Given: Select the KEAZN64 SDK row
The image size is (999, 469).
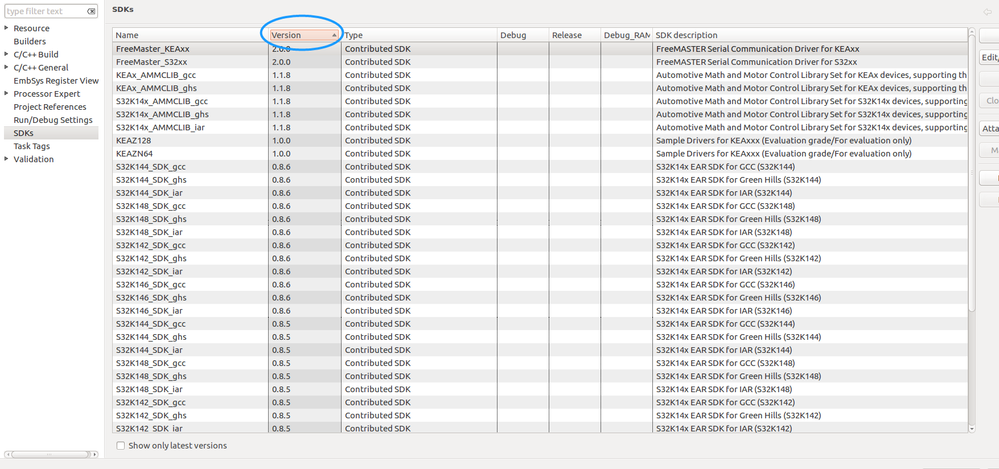Looking at the screenshot, I should 540,154.
